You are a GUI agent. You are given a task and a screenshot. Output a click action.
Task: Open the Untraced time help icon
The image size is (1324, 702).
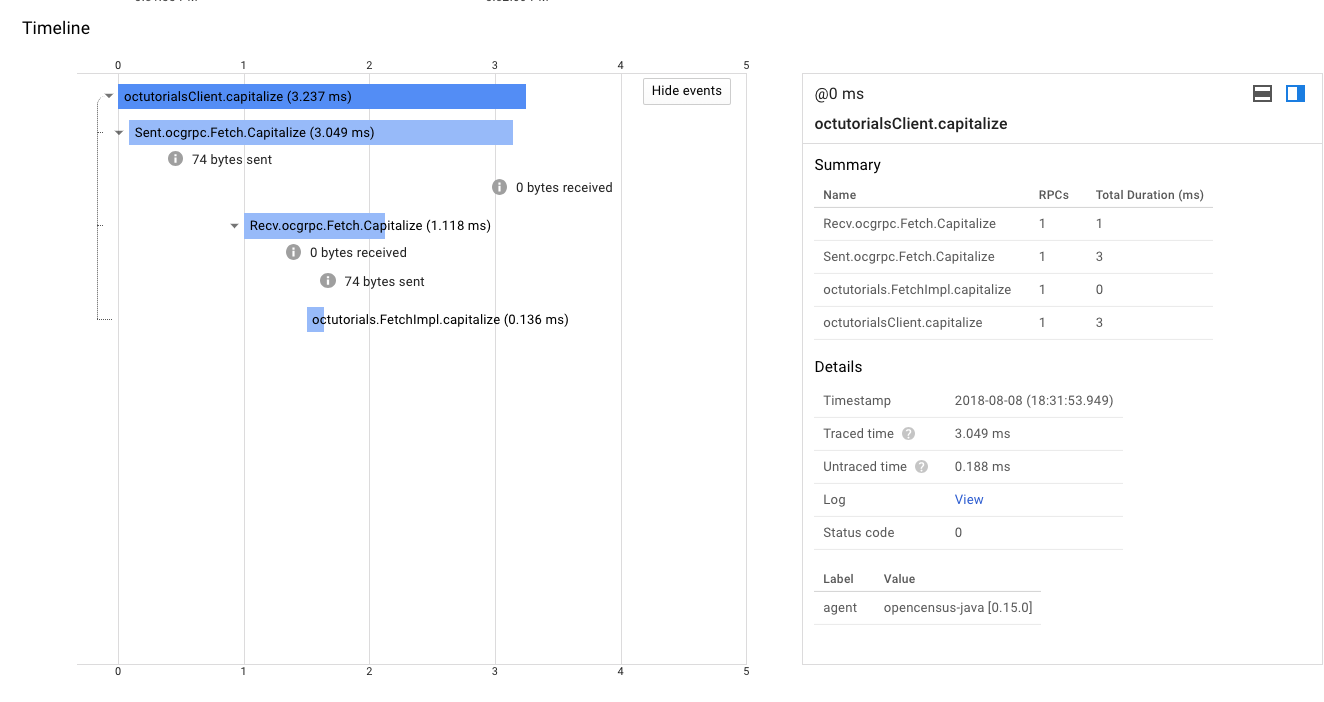(x=921, y=467)
